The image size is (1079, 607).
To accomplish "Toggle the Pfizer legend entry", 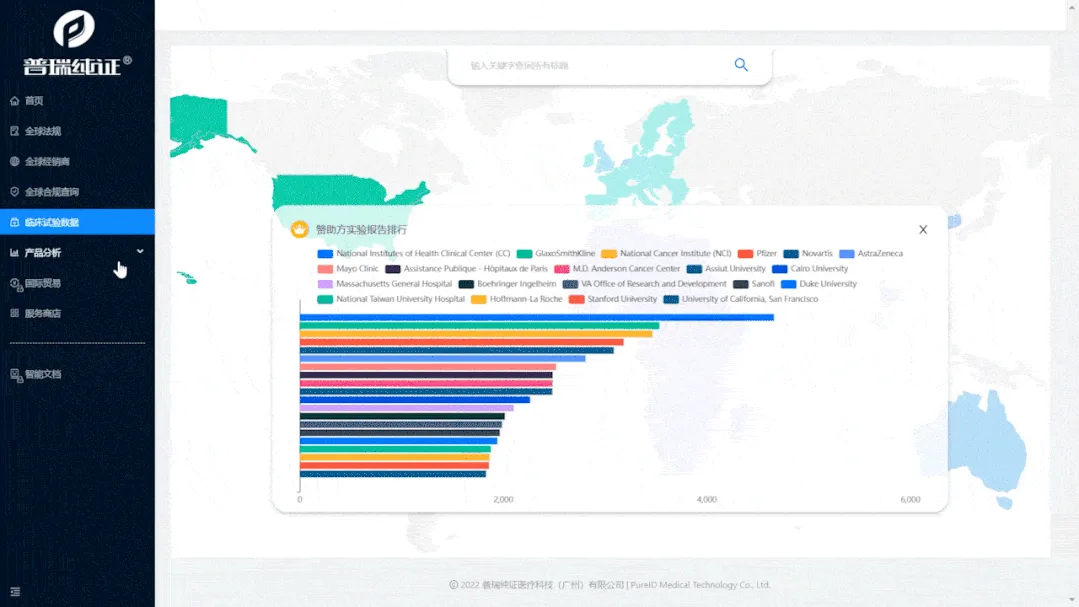I will (757, 253).
